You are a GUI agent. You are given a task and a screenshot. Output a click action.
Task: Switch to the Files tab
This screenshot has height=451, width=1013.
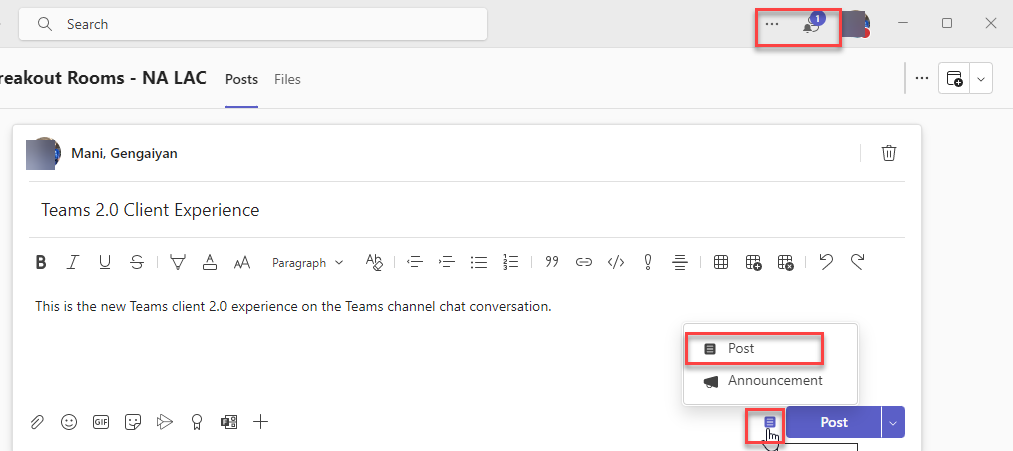pos(287,79)
